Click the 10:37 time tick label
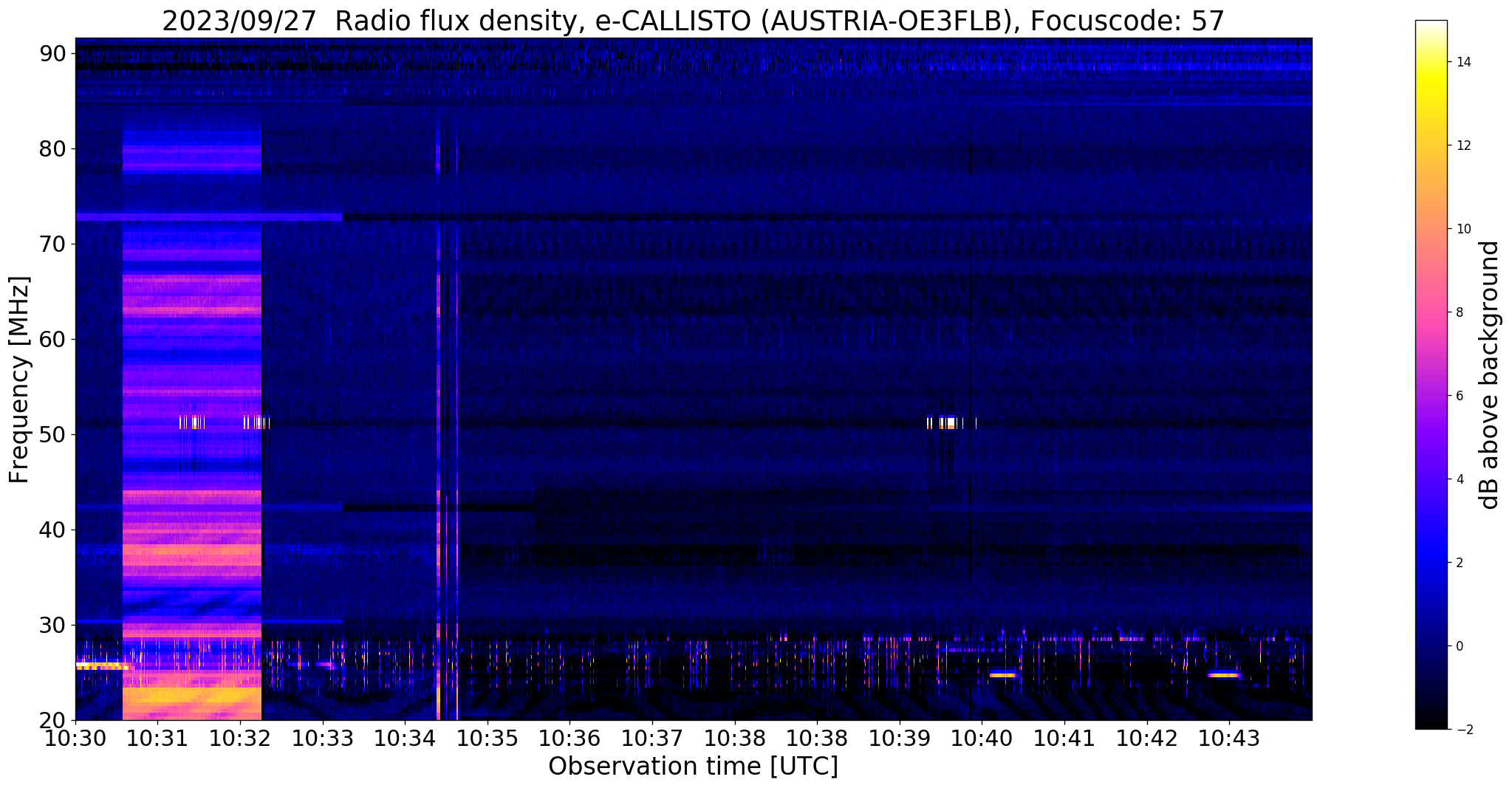Screen dimensions: 1512x788 click(652, 739)
